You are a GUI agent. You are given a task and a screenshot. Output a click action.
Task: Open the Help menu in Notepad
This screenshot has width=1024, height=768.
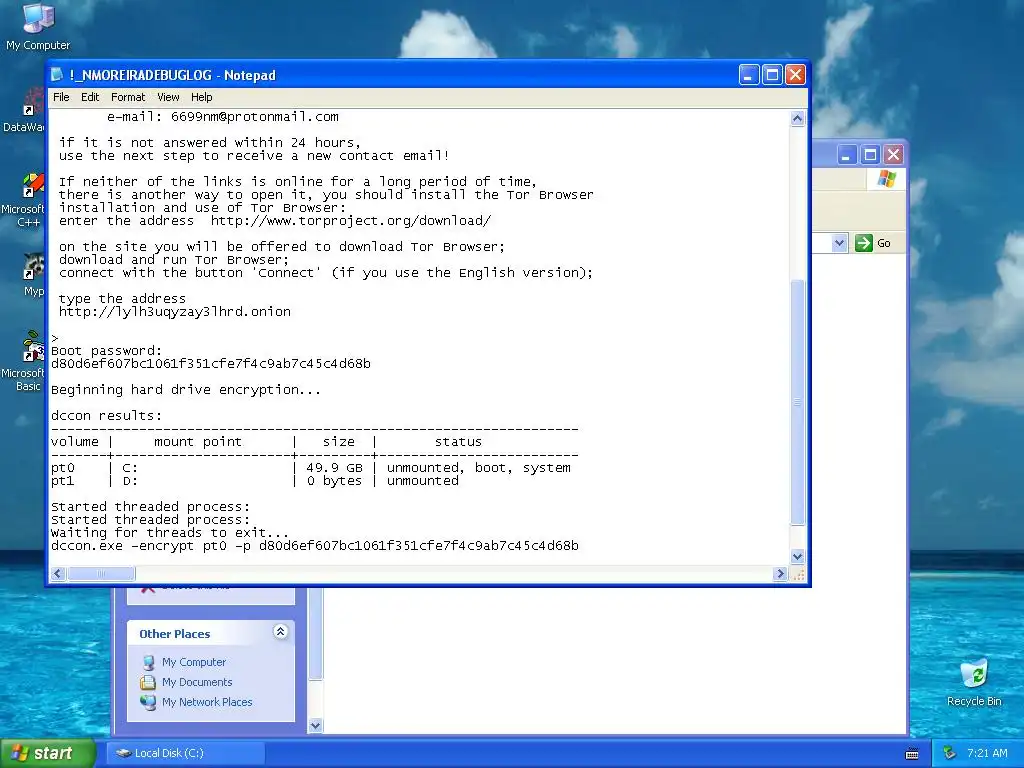202,97
